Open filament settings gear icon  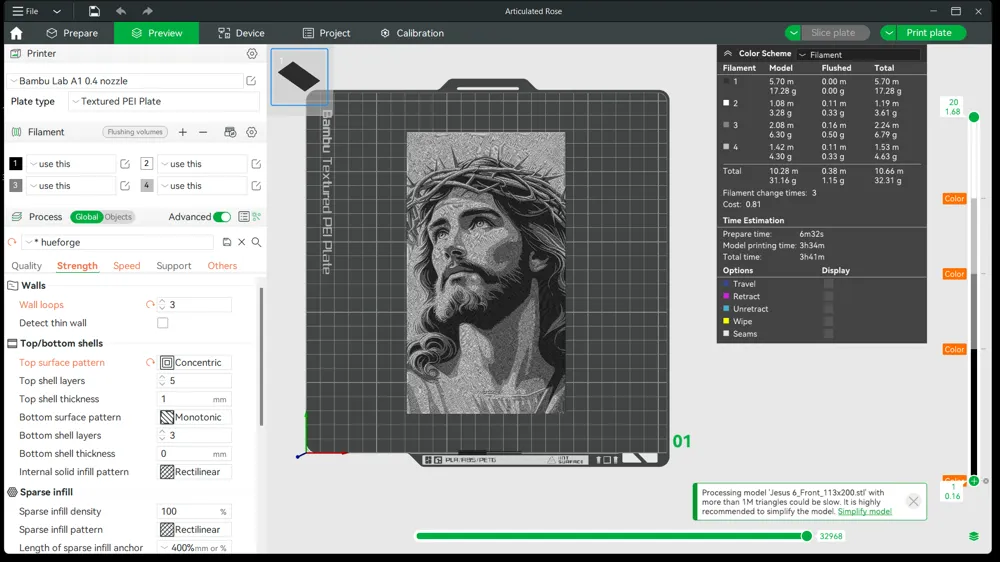[251, 132]
